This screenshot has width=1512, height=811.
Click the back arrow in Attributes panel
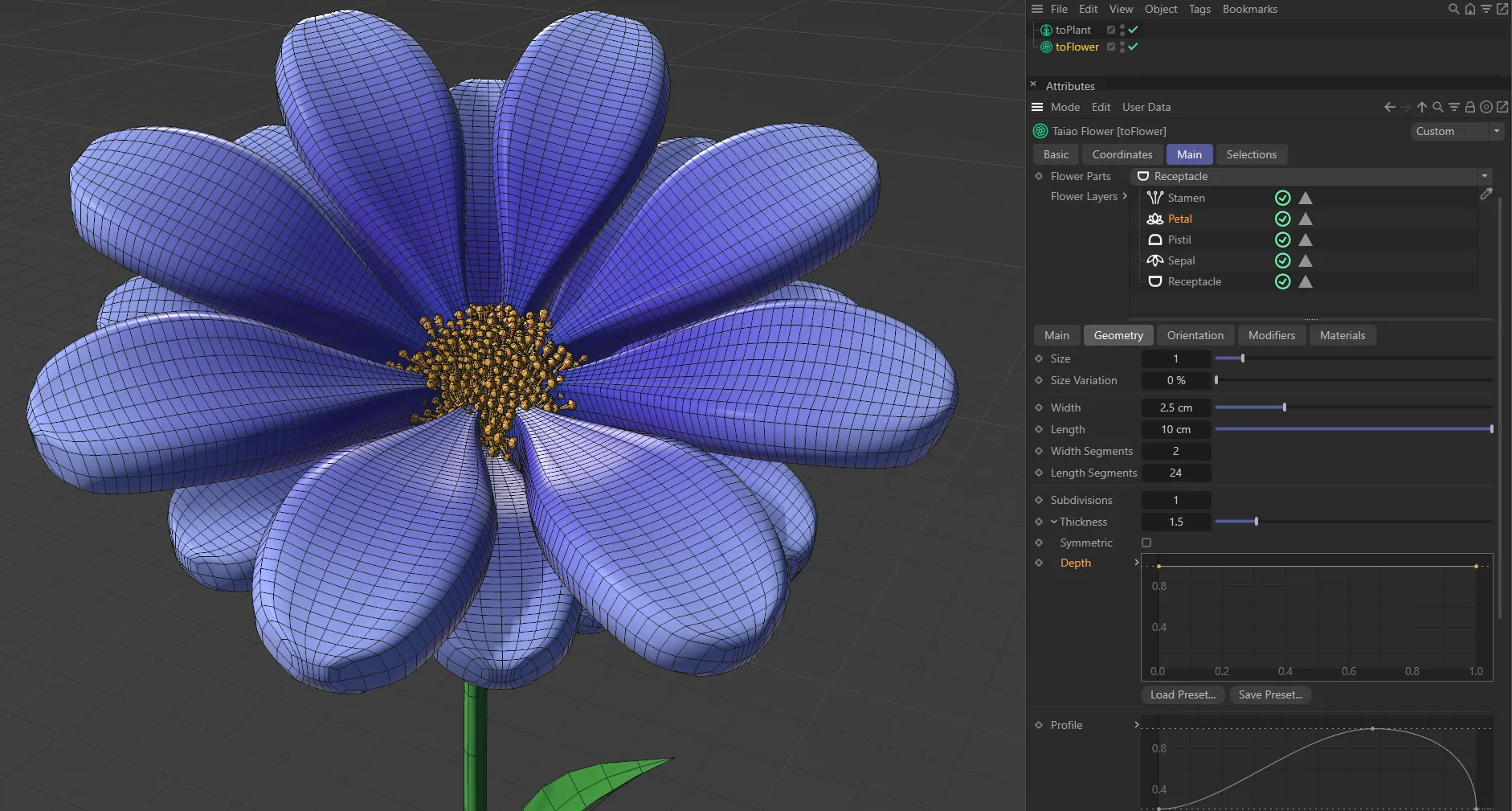click(x=1389, y=107)
